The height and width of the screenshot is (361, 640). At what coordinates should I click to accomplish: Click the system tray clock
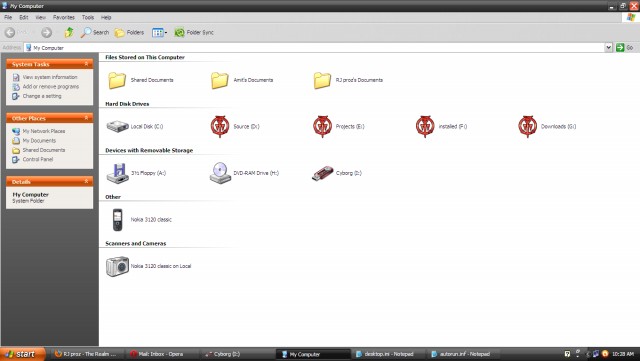(623, 354)
